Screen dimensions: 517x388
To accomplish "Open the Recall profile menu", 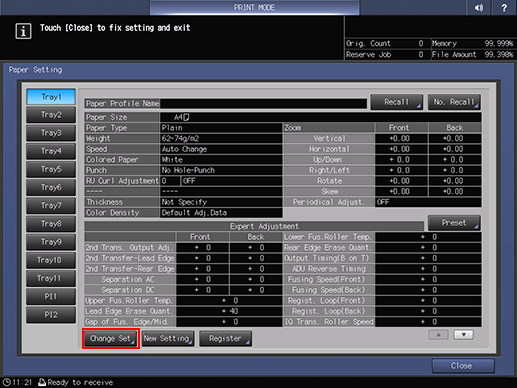I will 397,102.
